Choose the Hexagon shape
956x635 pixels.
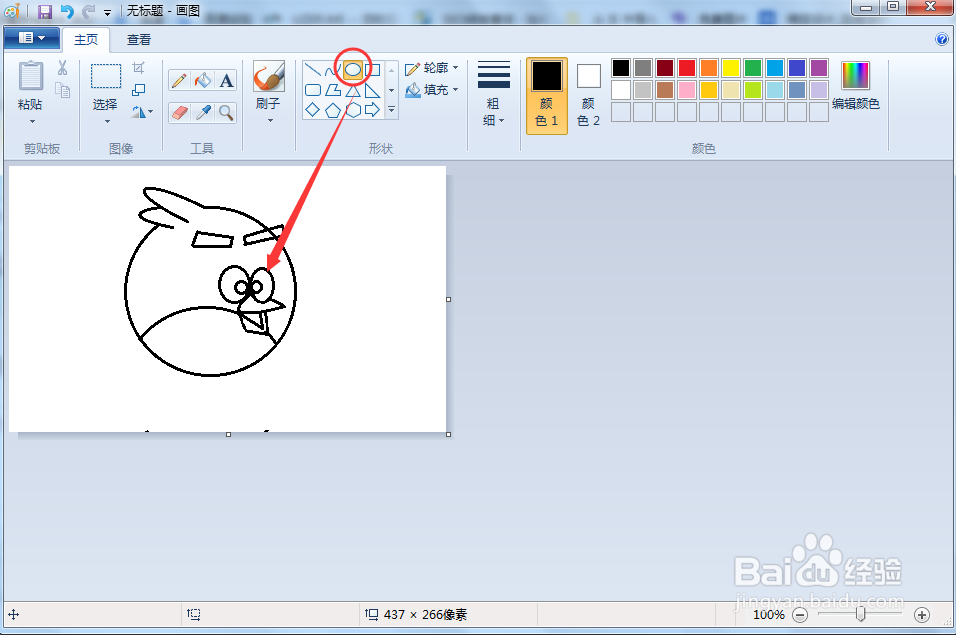(353, 110)
